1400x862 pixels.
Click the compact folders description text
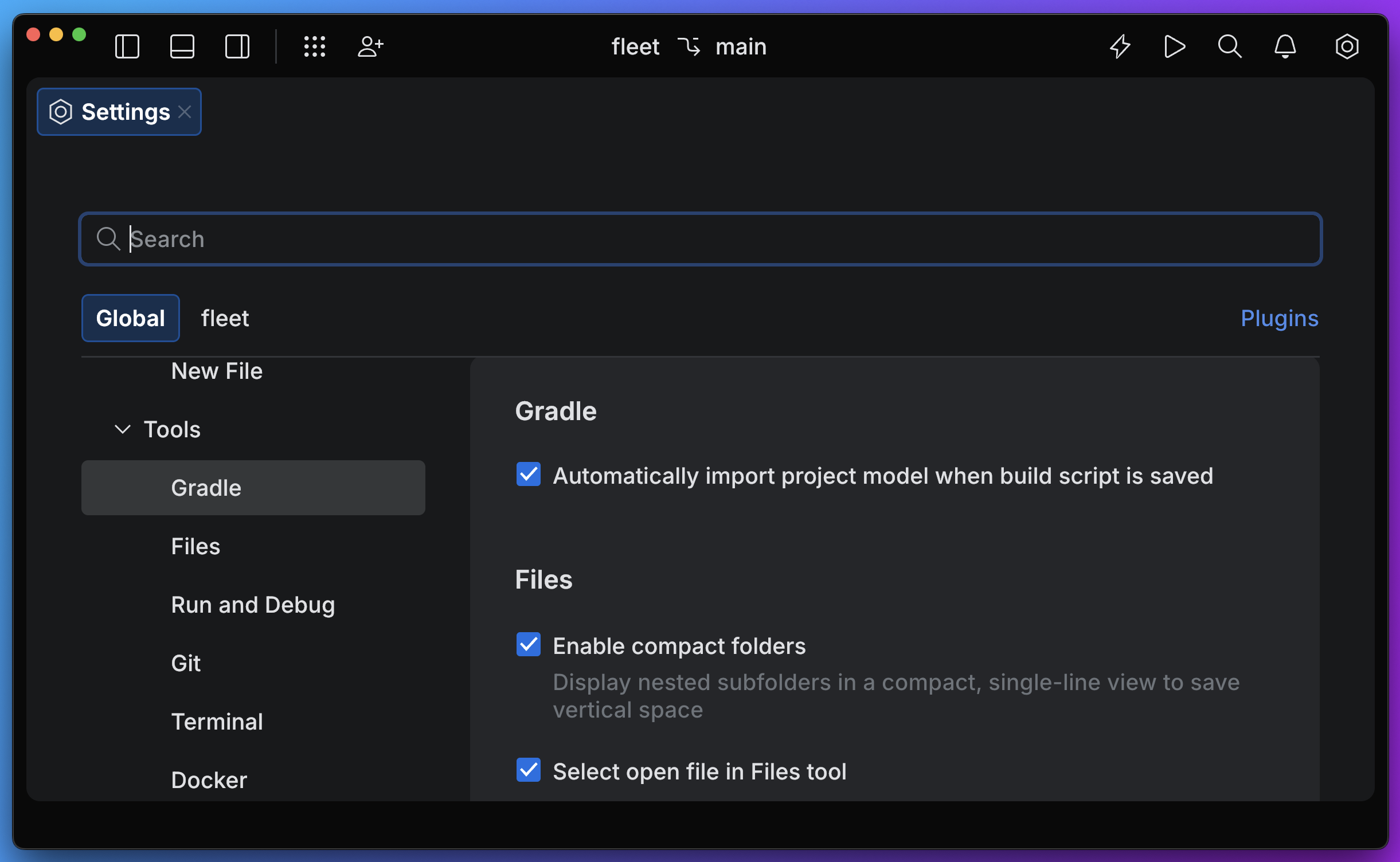coord(896,696)
